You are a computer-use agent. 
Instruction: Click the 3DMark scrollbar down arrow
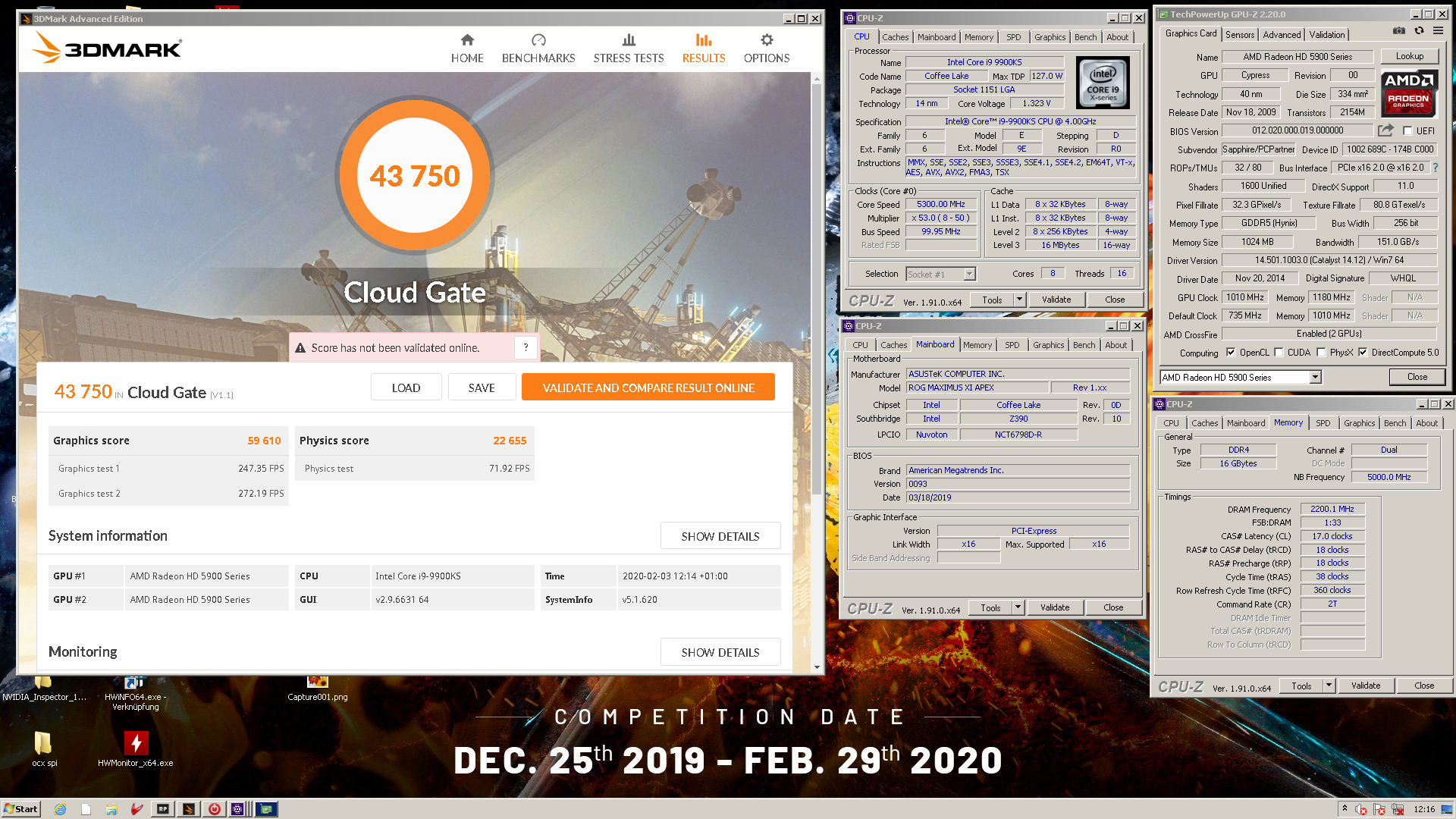tap(817, 667)
